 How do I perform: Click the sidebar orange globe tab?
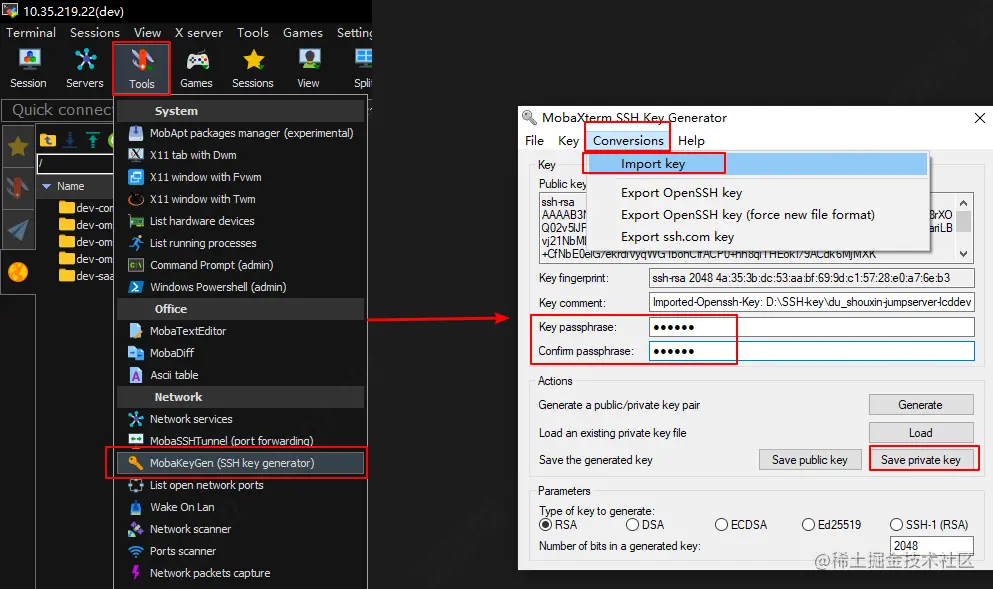[x=18, y=272]
